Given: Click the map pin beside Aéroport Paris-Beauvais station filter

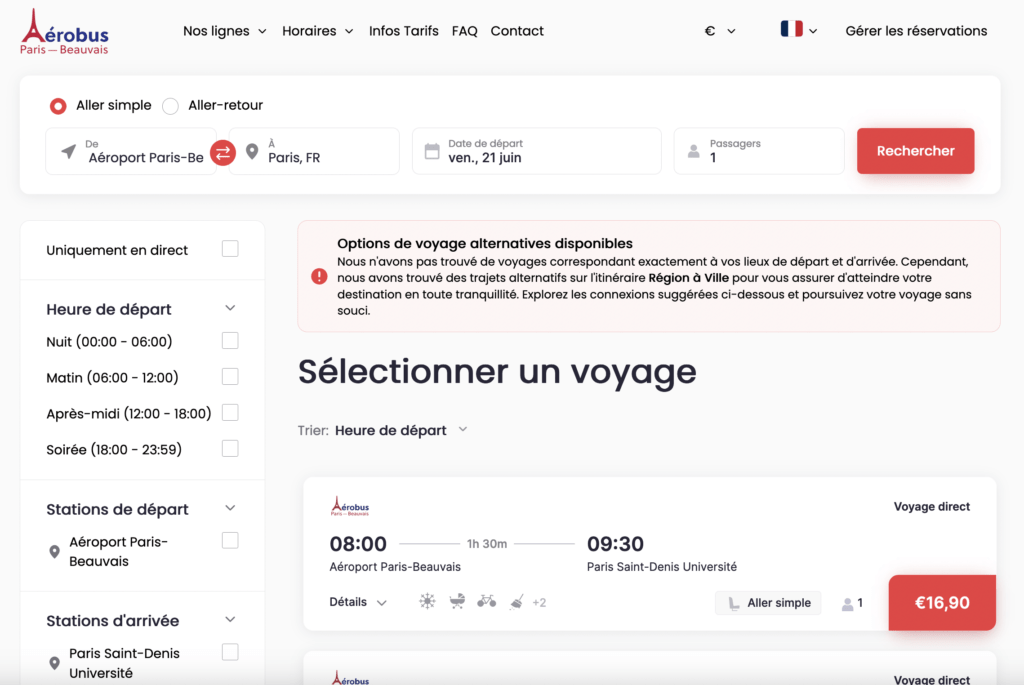Looking at the screenshot, I should pyautogui.click(x=55, y=552).
